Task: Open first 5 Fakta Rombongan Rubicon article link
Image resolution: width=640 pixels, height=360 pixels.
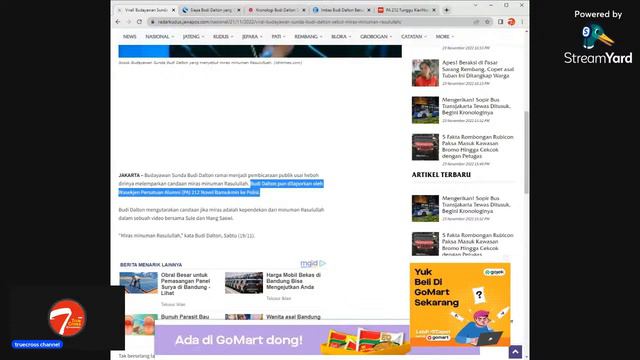Action: [x=478, y=147]
